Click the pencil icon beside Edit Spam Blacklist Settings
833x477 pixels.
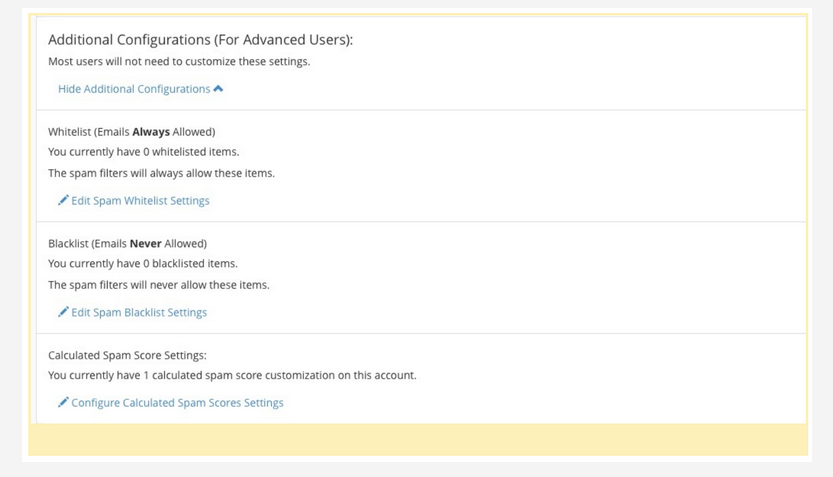[x=63, y=312]
